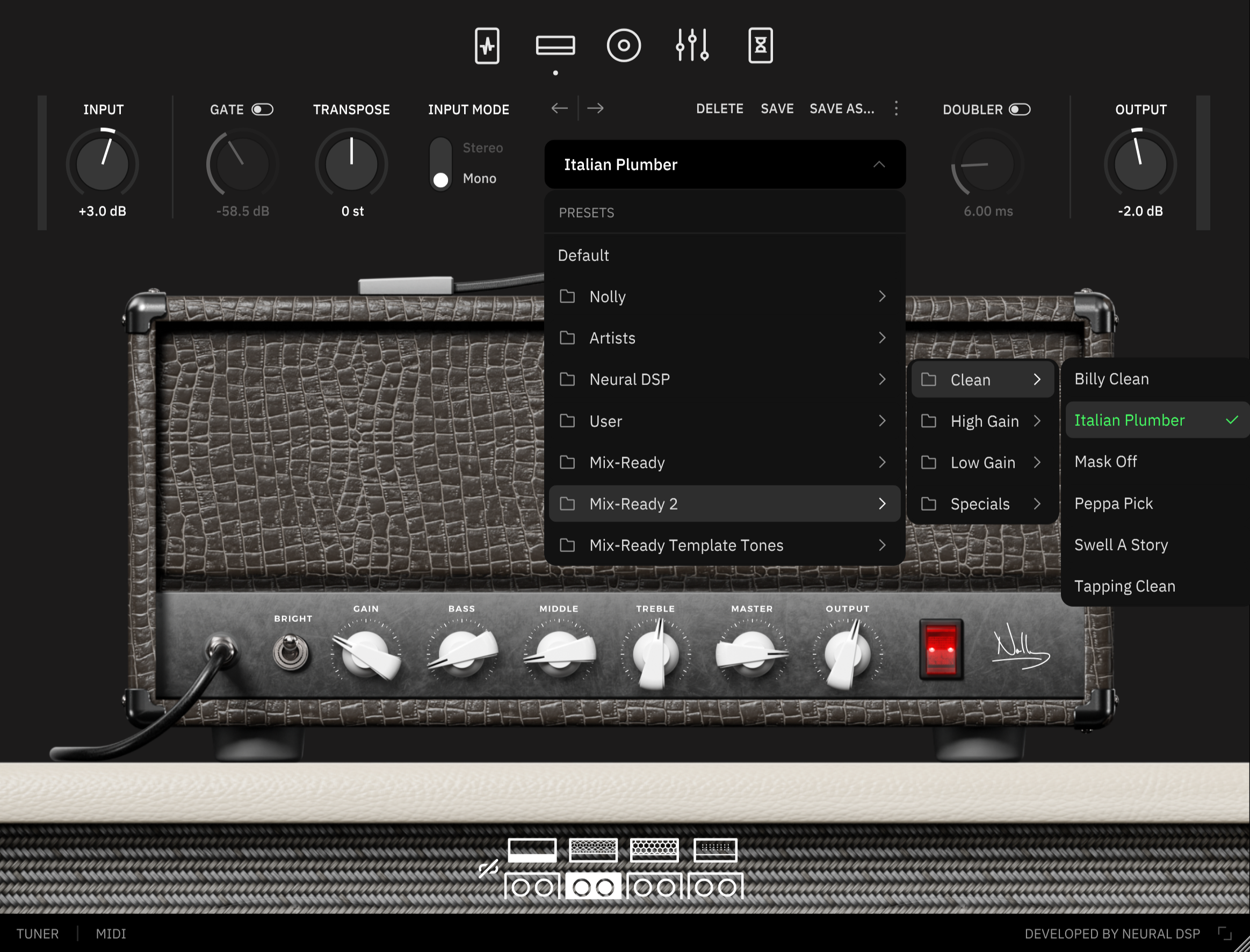Select the Mask Off preset
This screenshot has height=952, width=1250.
(x=1105, y=462)
